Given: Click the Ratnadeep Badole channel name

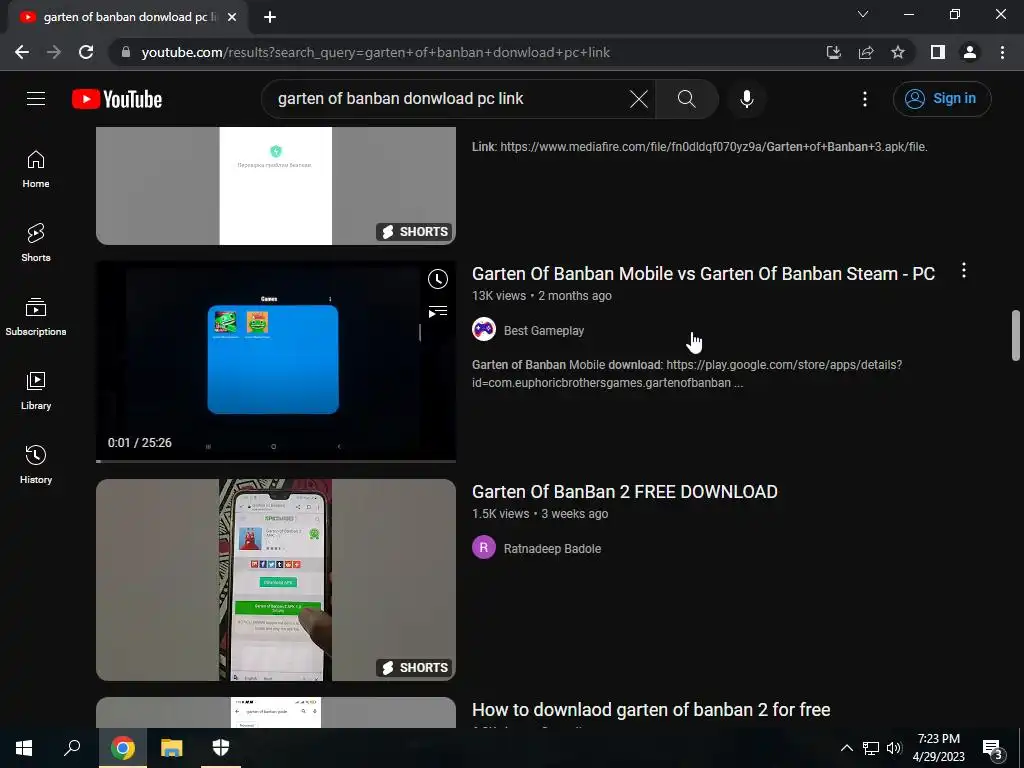Looking at the screenshot, I should [552, 549].
